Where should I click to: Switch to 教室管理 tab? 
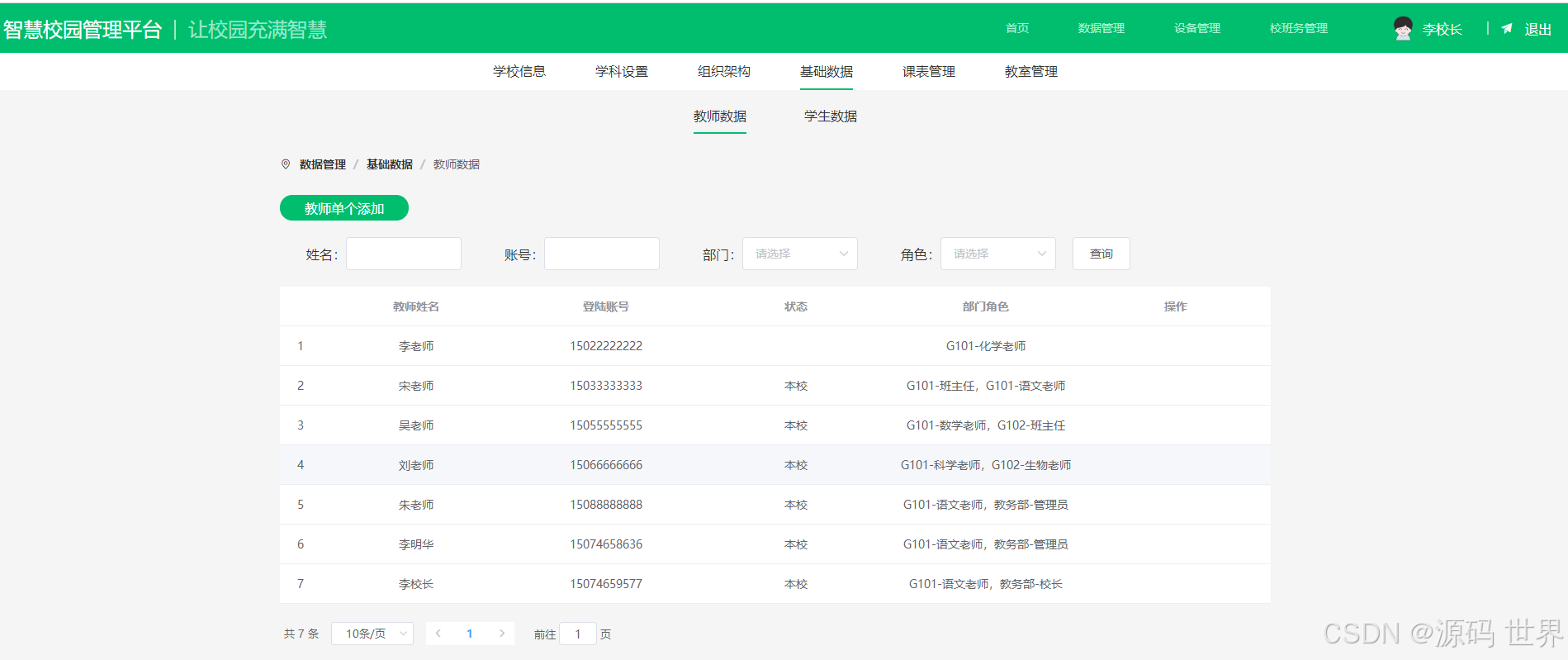pos(1031,72)
